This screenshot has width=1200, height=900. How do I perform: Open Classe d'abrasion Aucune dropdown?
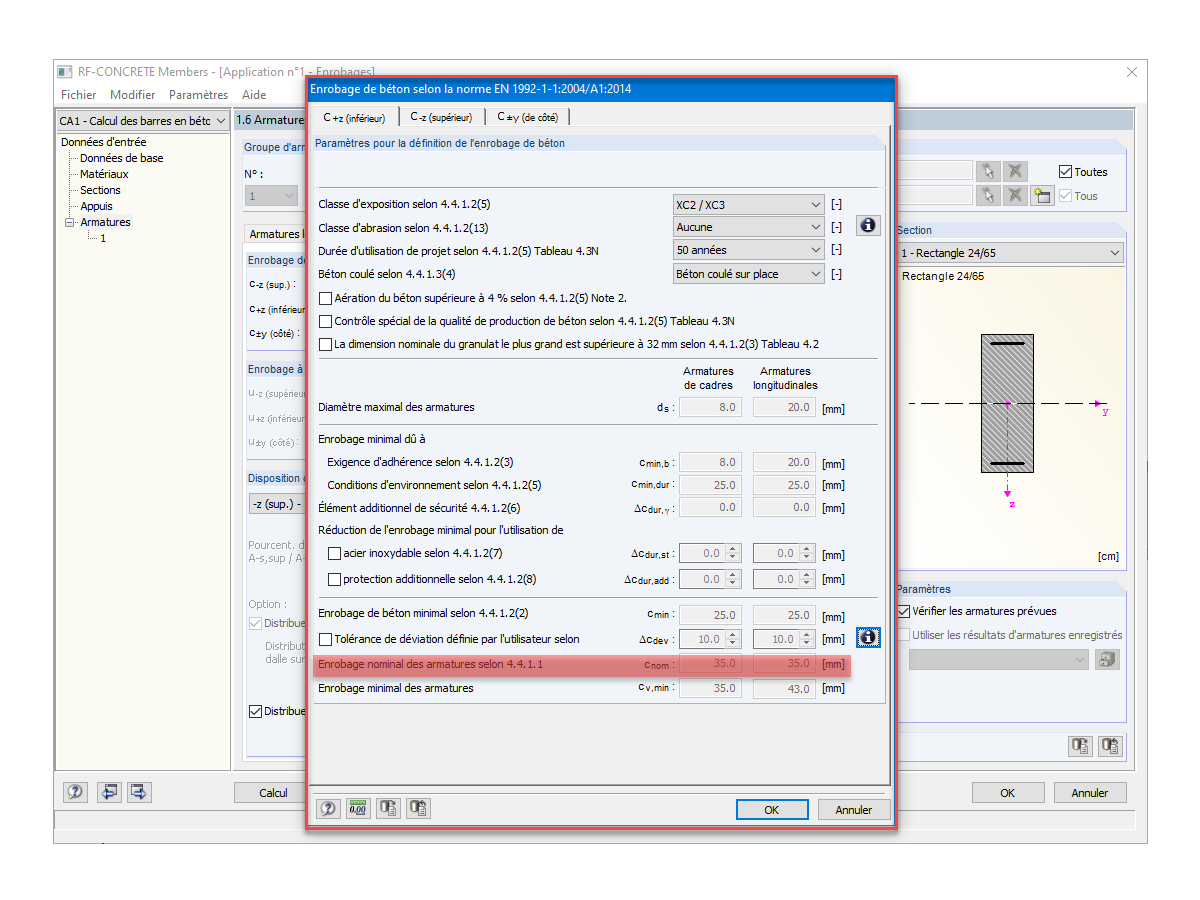[x=749, y=227]
